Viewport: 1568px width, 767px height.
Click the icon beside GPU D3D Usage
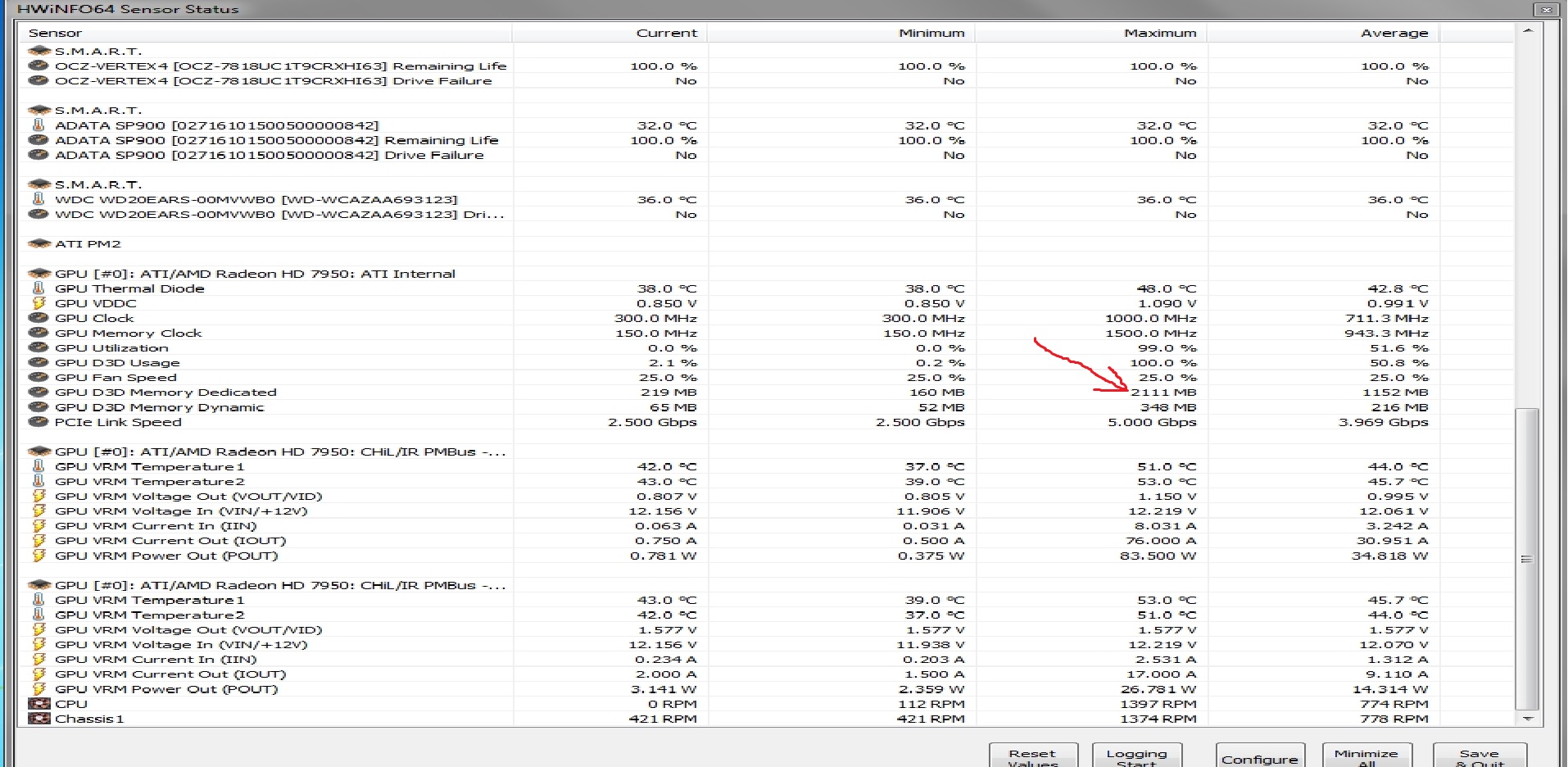(x=38, y=362)
